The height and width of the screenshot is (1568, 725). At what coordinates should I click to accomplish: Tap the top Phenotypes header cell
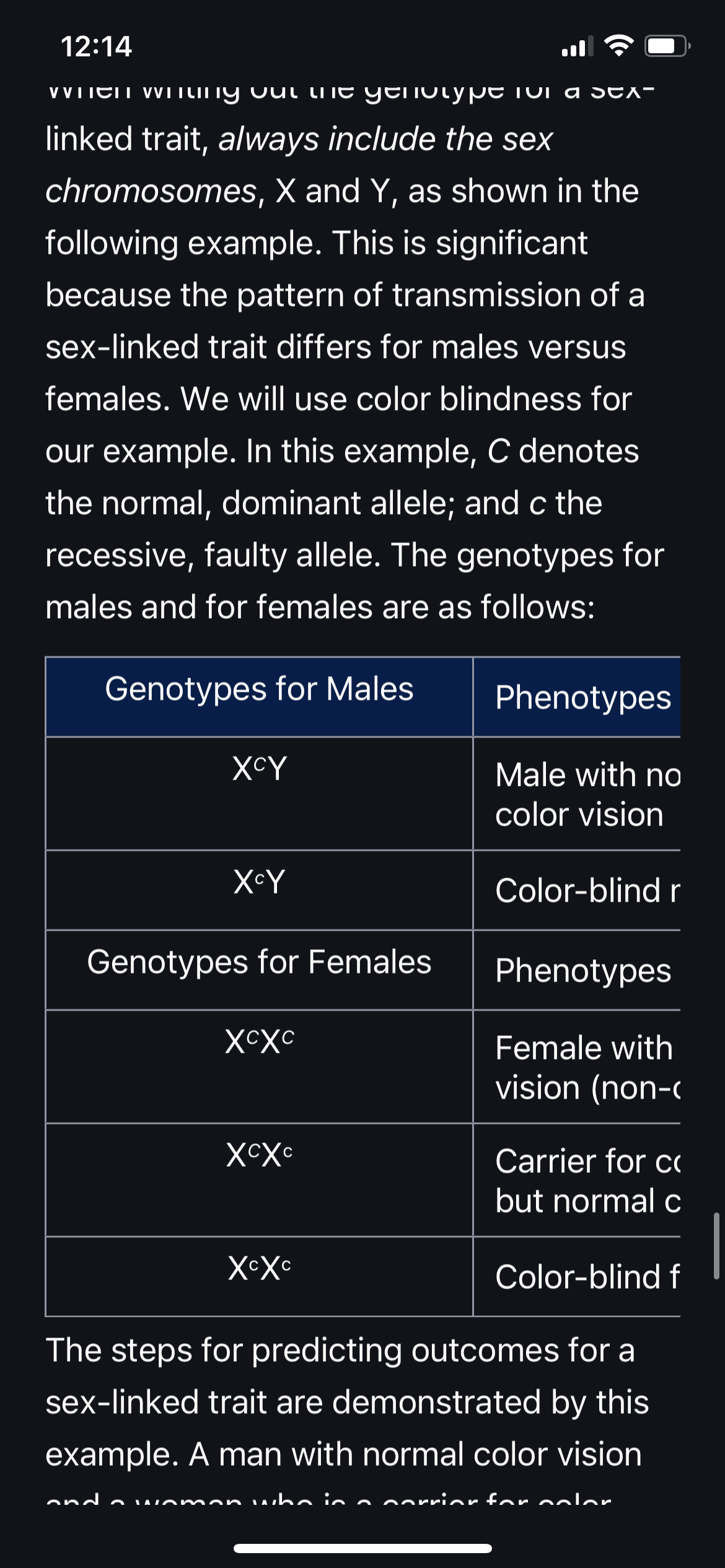point(577,697)
